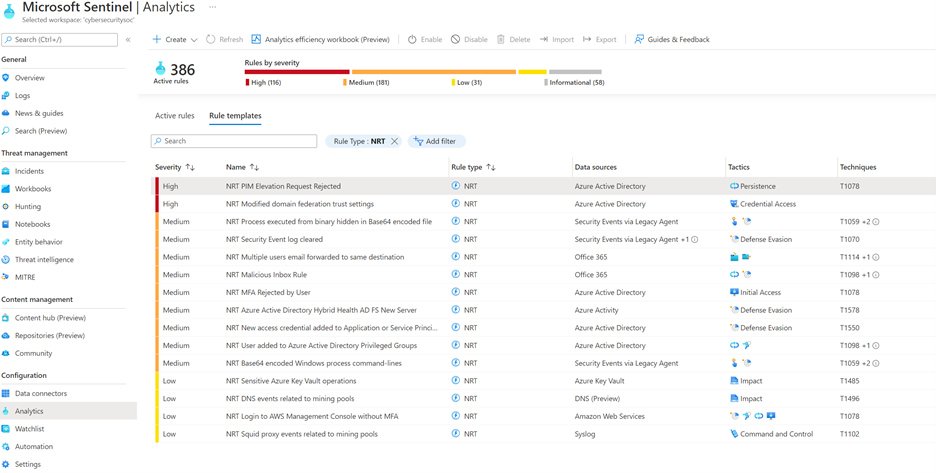The height and width of the screenshot is (473, 936).
Task: Open the MITRE page
Action: pos(25,277)
